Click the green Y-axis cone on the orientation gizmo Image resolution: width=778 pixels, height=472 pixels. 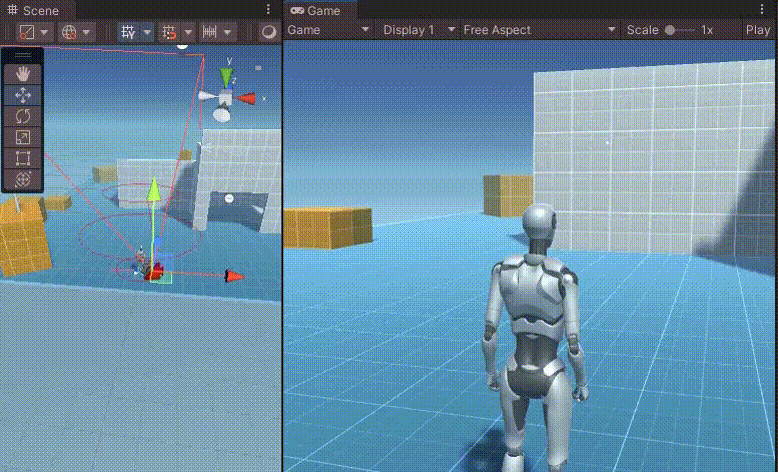[x=227, y=77]
